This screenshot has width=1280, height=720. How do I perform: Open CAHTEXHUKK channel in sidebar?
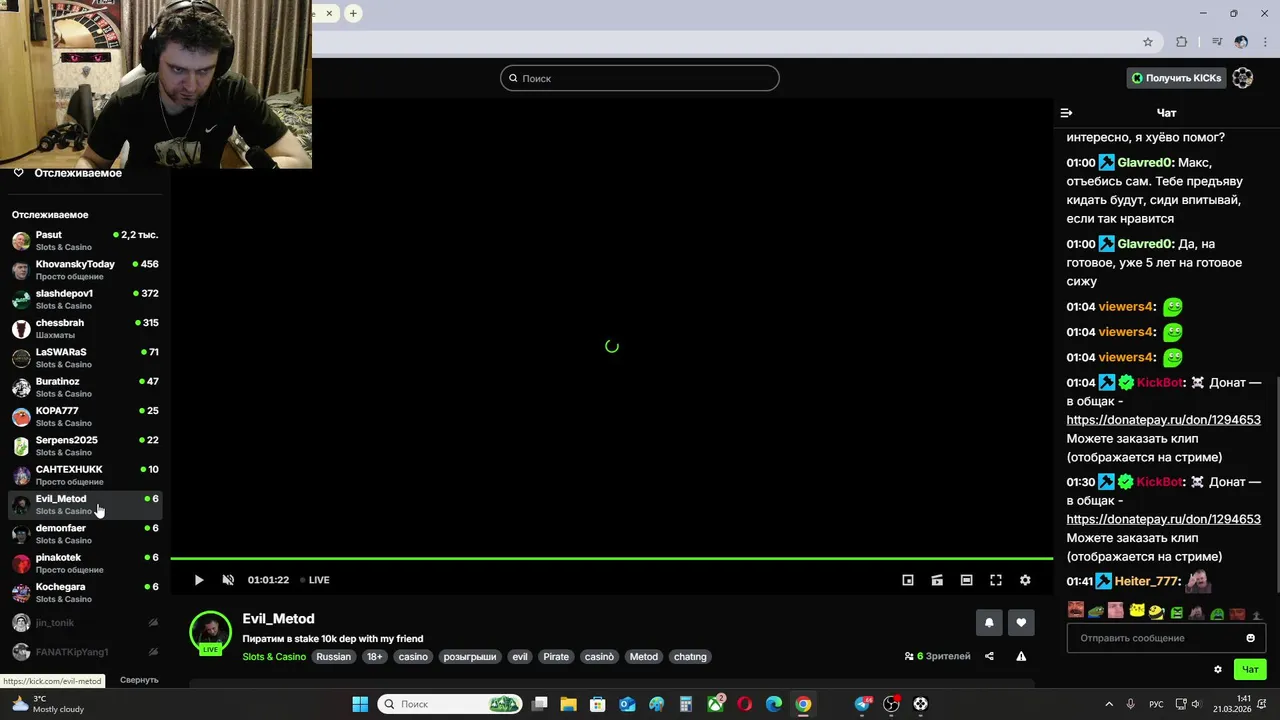coord(85,475)
